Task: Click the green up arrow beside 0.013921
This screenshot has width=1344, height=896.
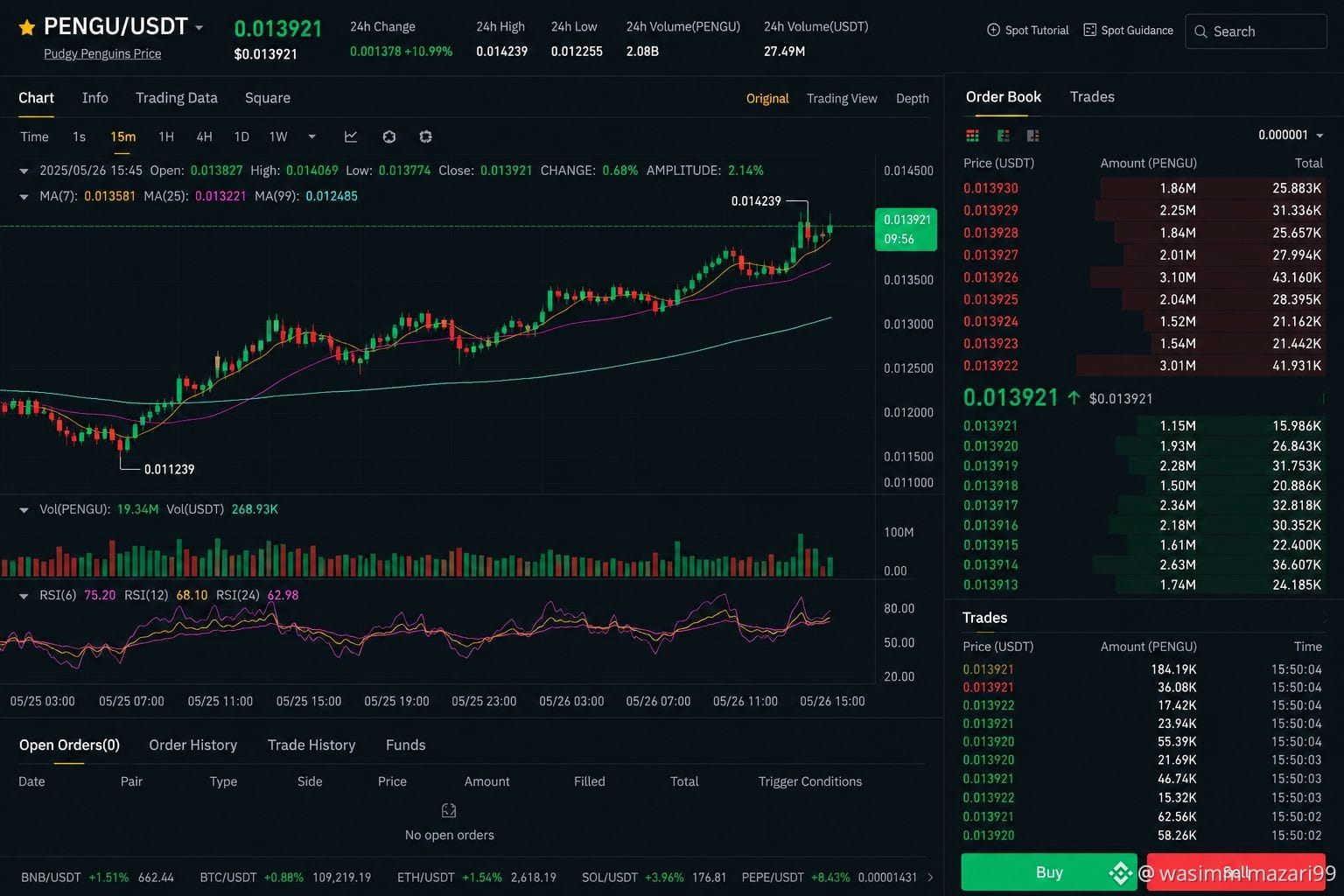Action: tap(1074, 397)
